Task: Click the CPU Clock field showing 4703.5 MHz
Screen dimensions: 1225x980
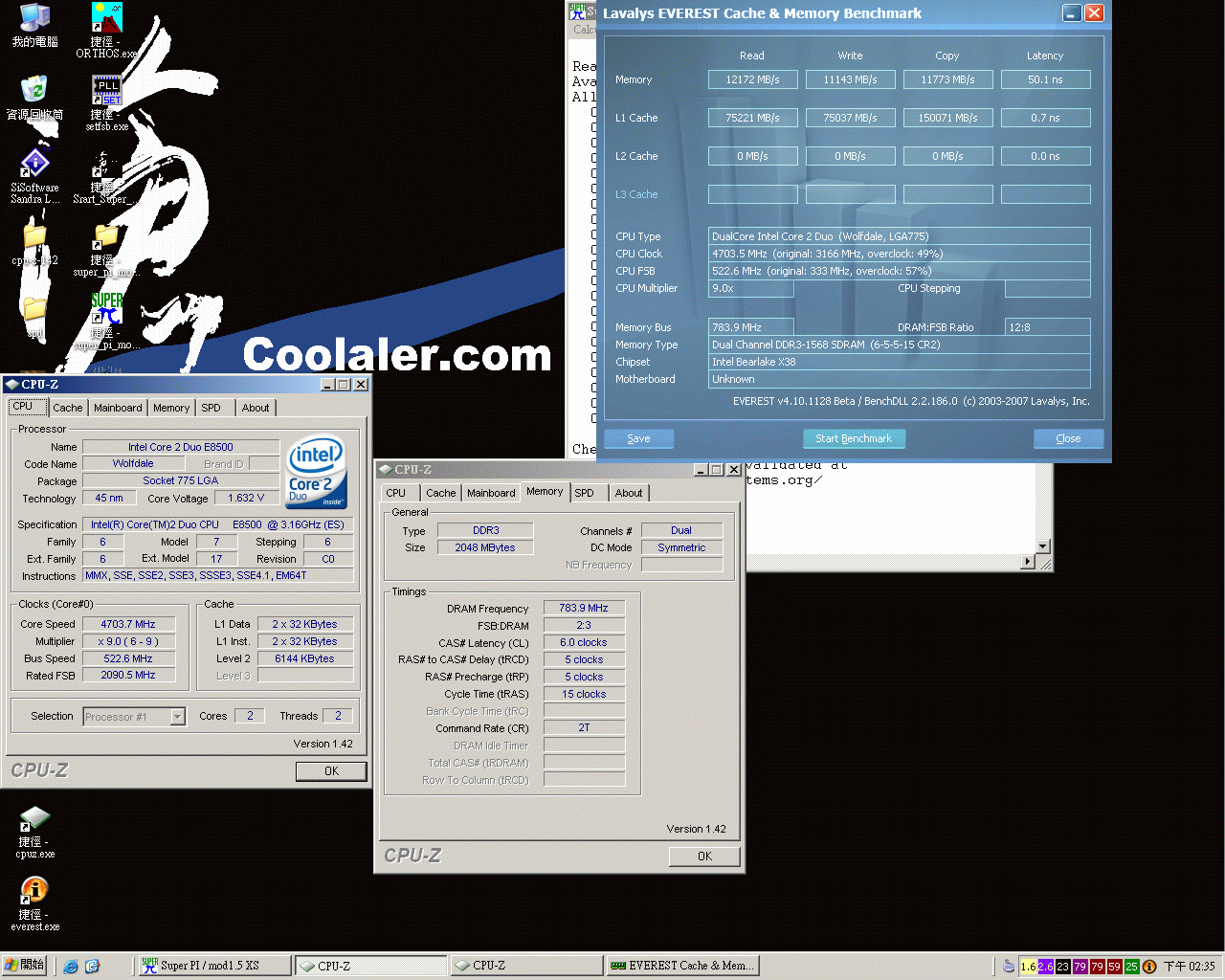Action: [x=899, y=254]
